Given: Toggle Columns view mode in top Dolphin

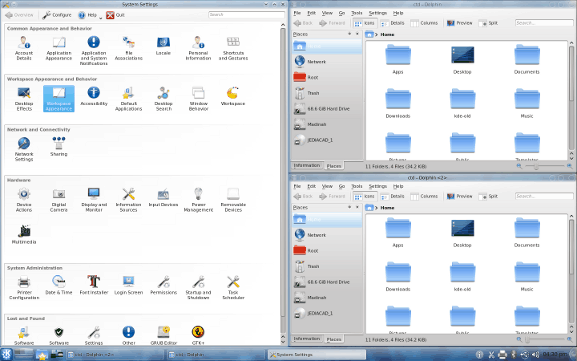Looking at the screenshot, I should [x=424, y=23].
